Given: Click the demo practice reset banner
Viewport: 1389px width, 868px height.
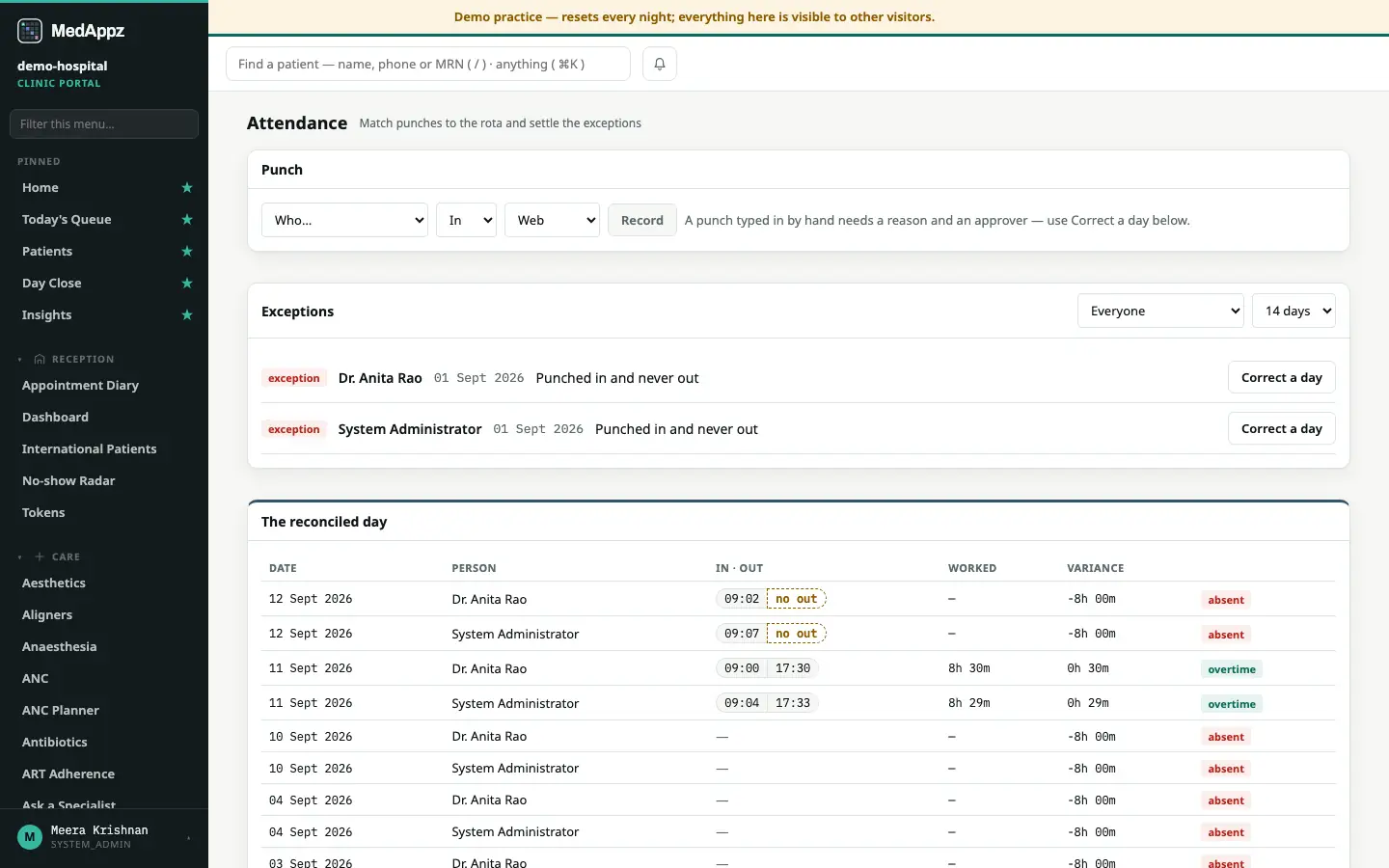Looking at the screenshot, I should coord(694,17).
